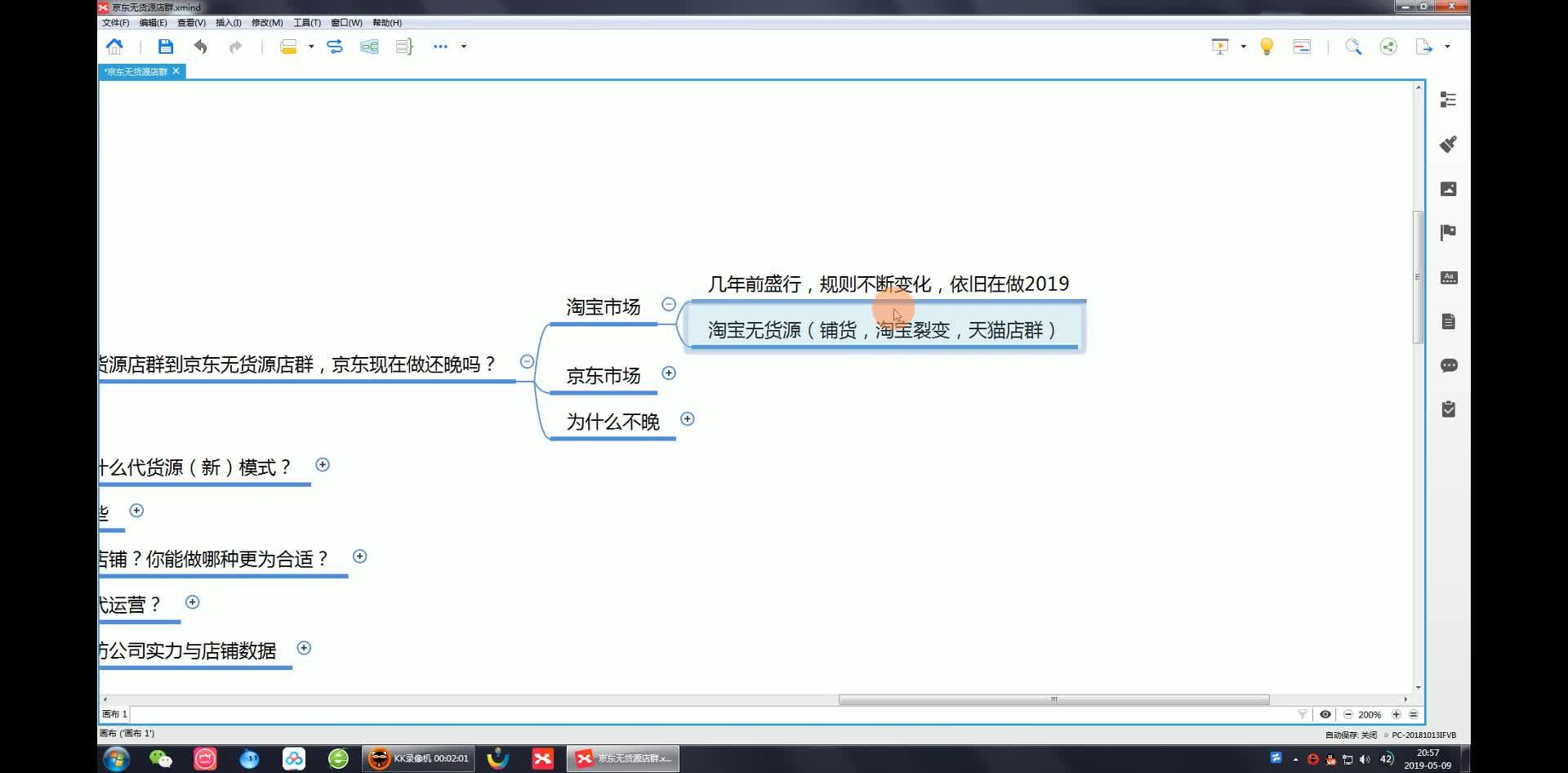Open the 查看(V) menu
Screen dimensions: 1568x773
191,23
